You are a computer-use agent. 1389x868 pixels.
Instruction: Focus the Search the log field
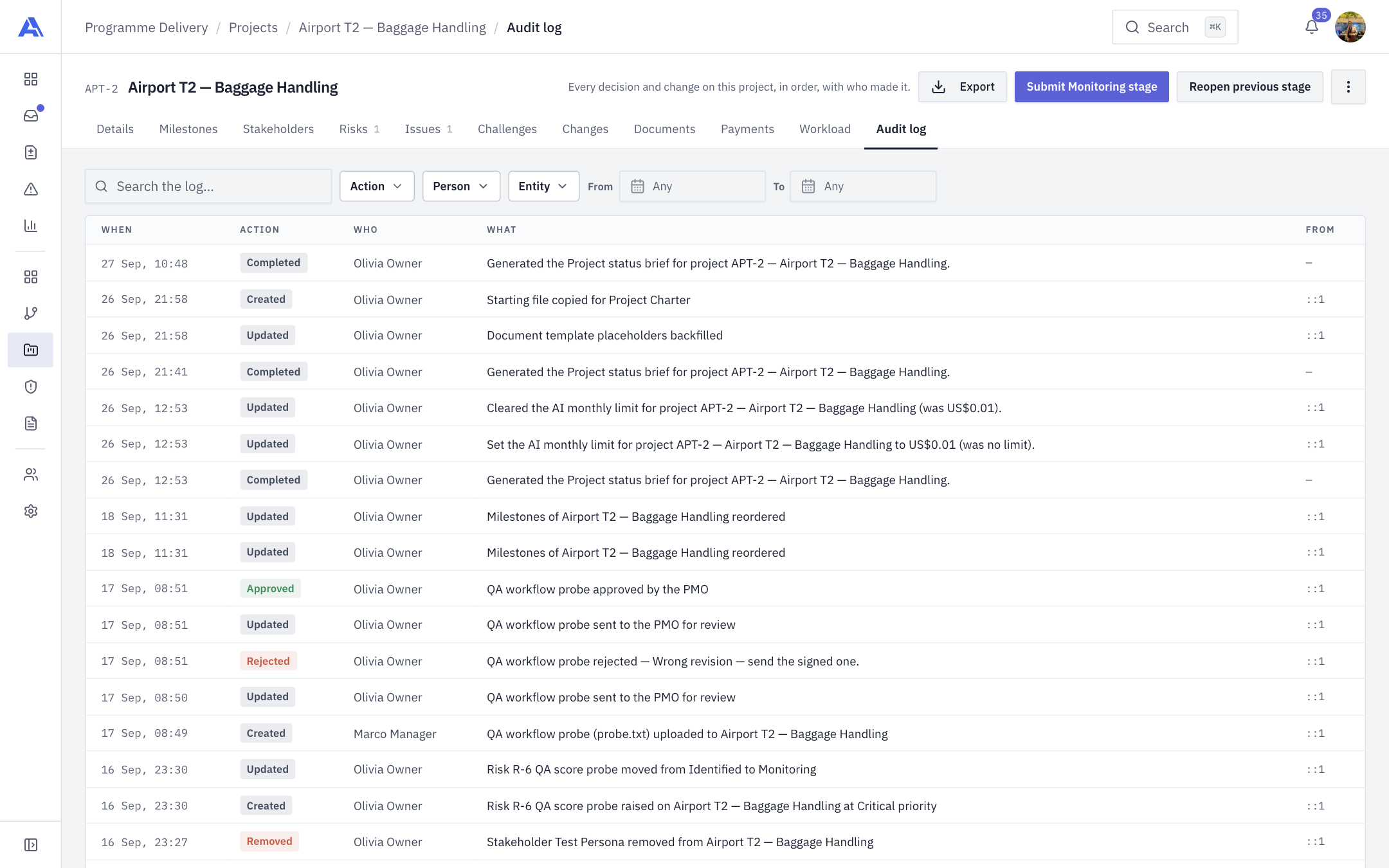pyautogui.click(x=208, y=186)
